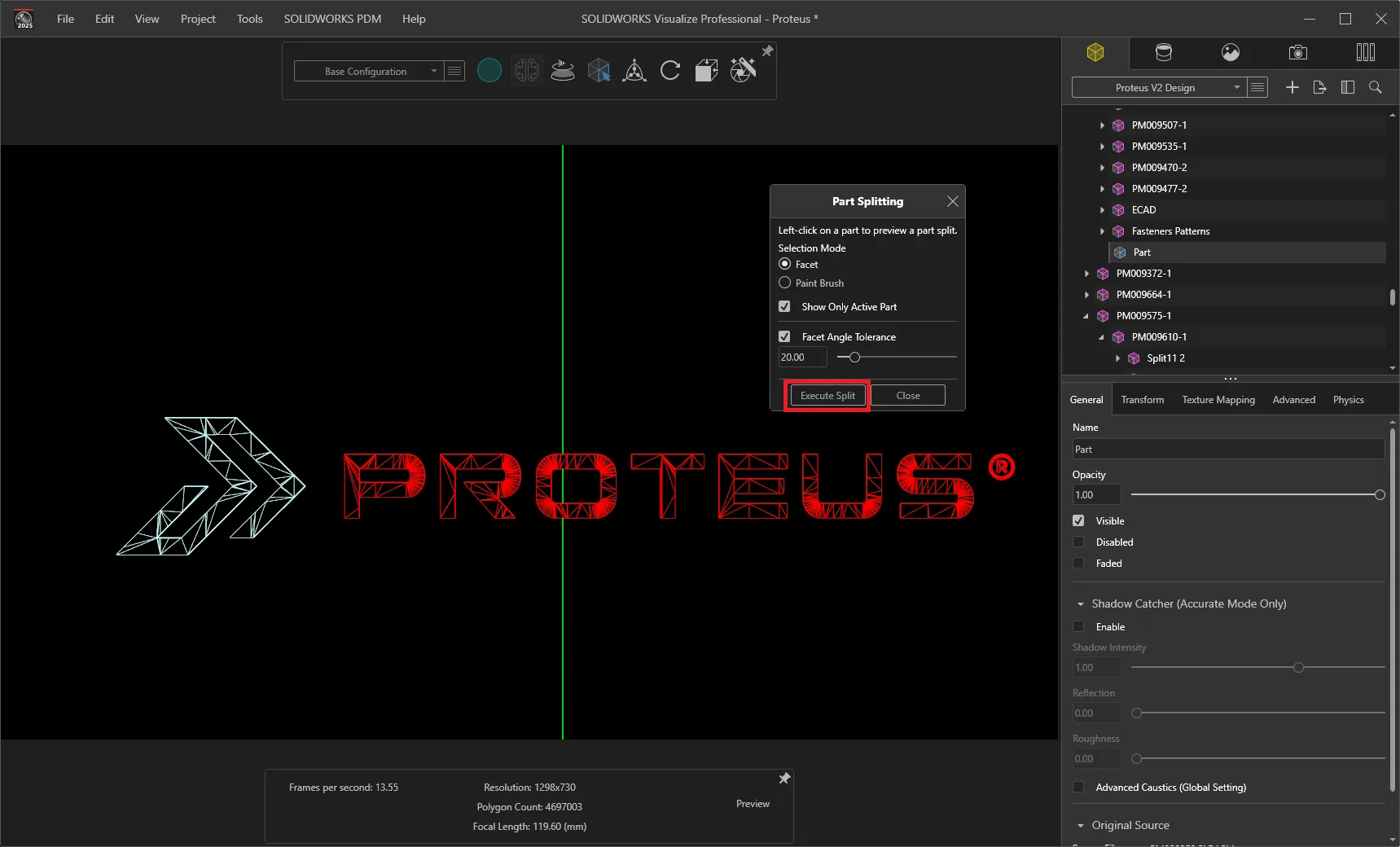Click the box-with-arrows toolbar icon
This screenshot has width=1400, height=847.
(x=706, y=71)
